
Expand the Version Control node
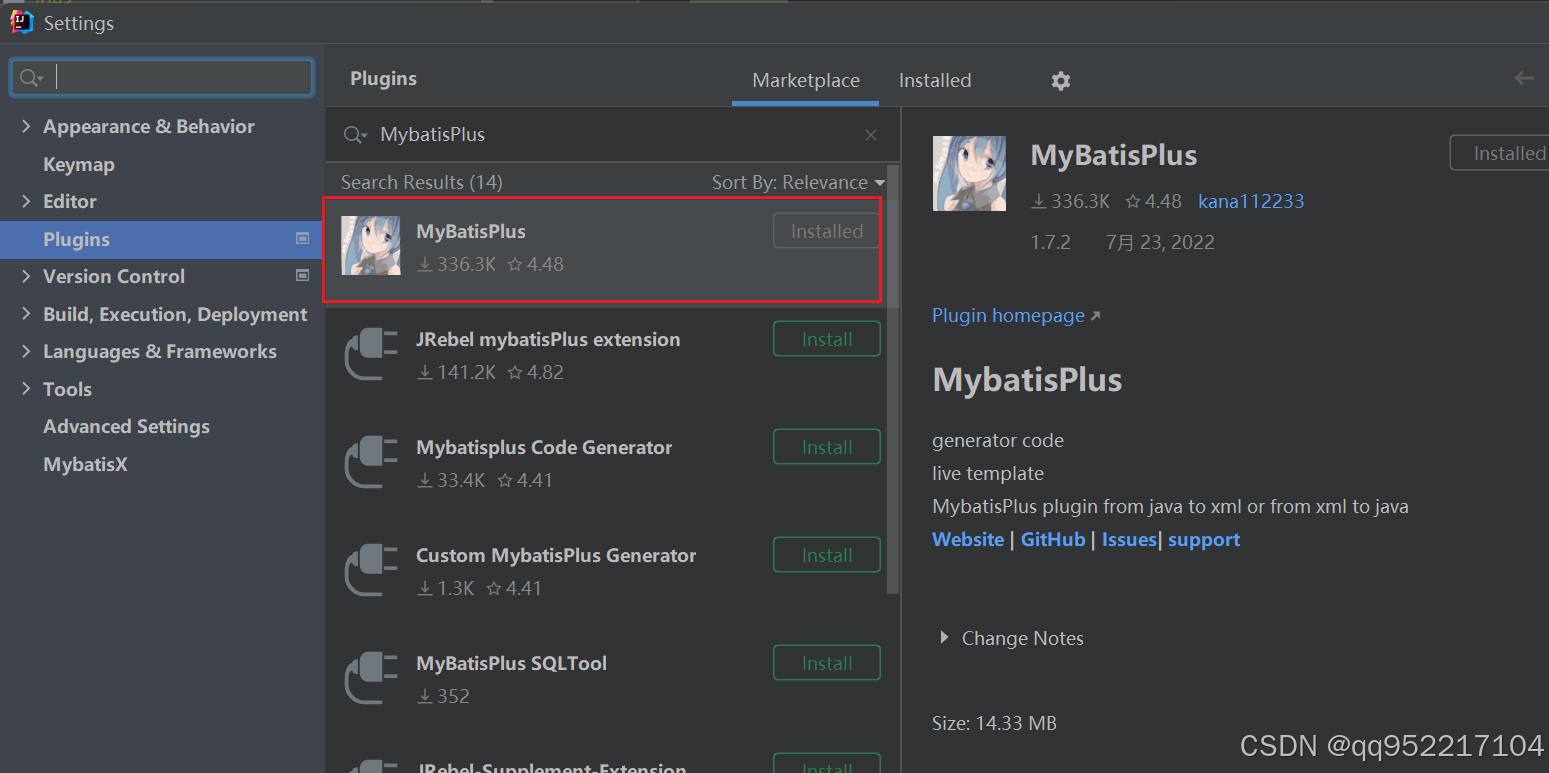(26, 276)
